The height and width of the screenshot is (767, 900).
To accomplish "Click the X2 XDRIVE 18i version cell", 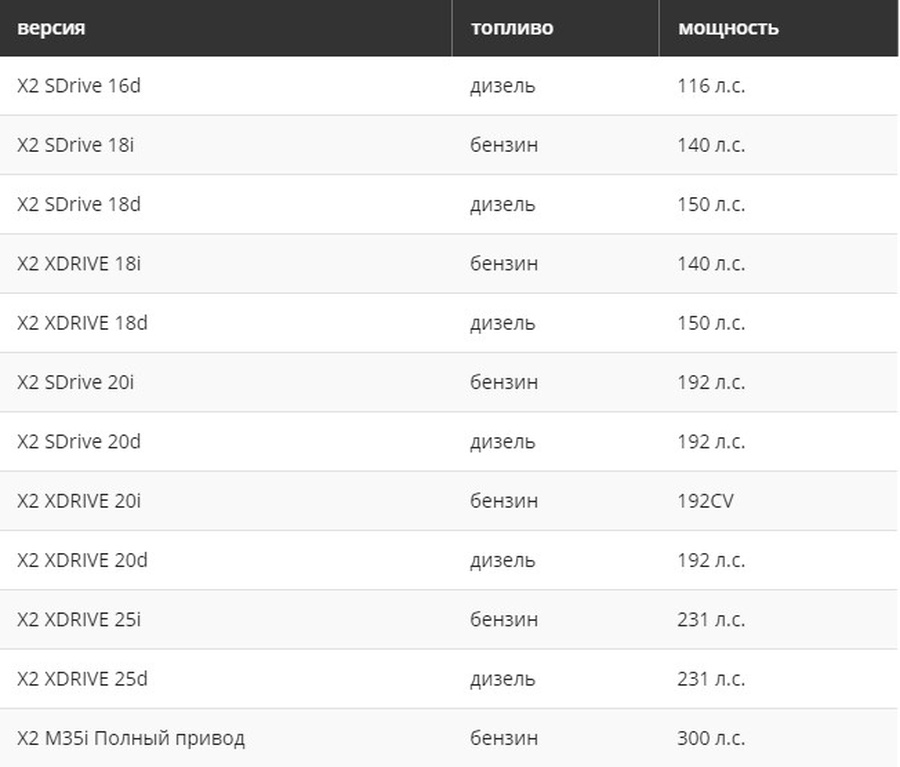I will [79, 264].
